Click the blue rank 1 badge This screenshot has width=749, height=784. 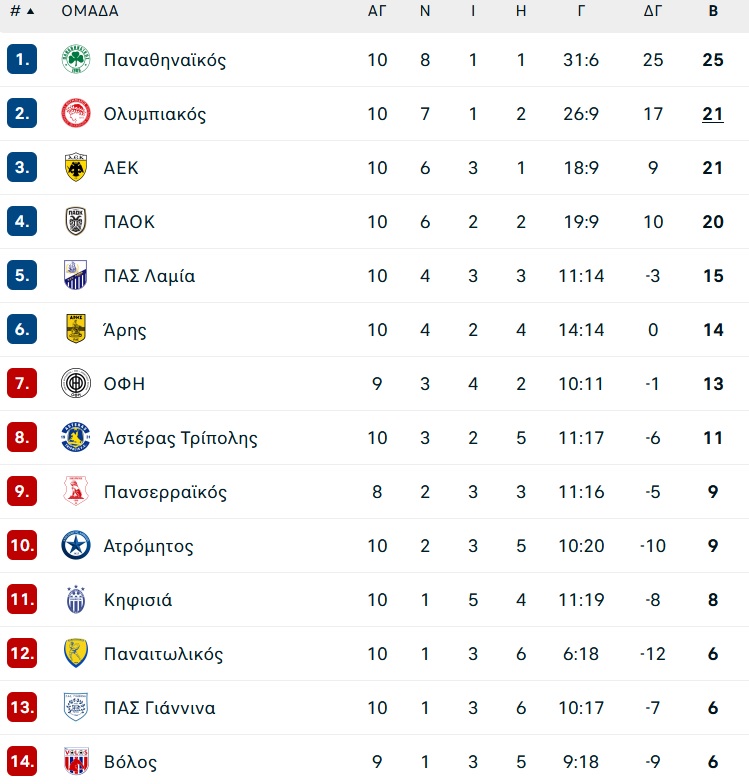tap(22, 60)
